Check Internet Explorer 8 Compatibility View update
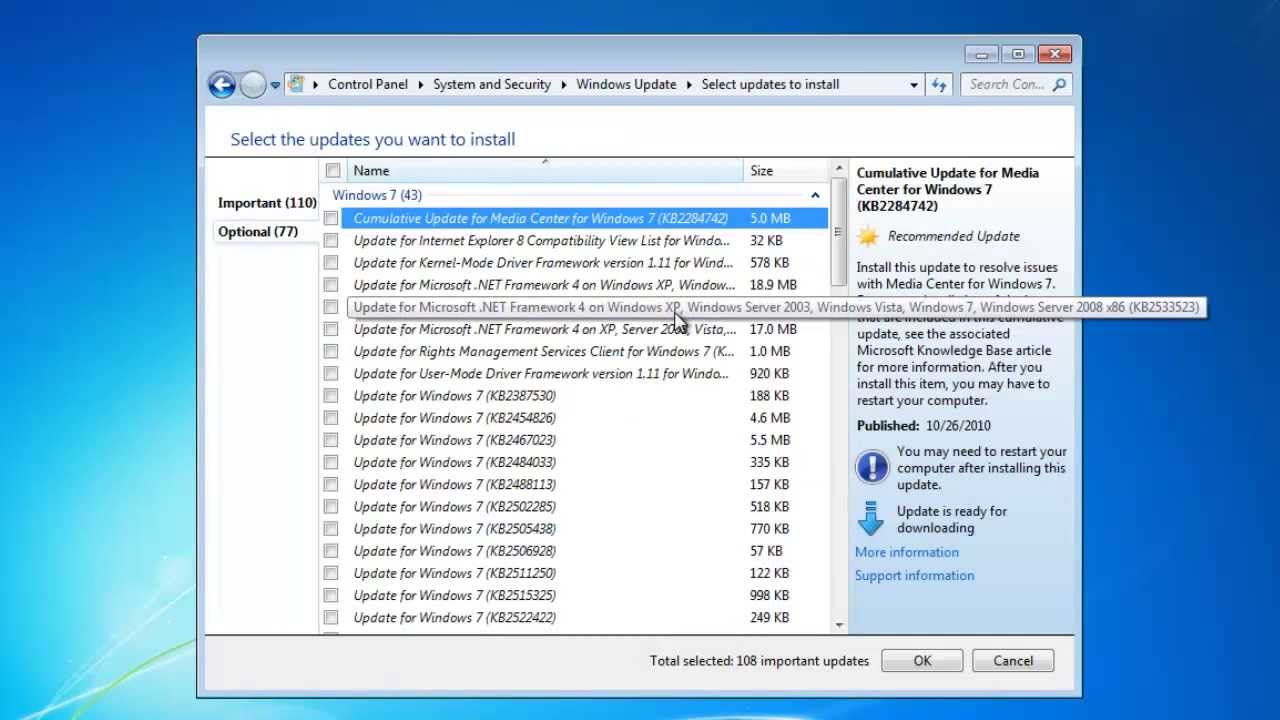Image resolution: width=1280 pixels, height=720 pixels. (331, 240)
